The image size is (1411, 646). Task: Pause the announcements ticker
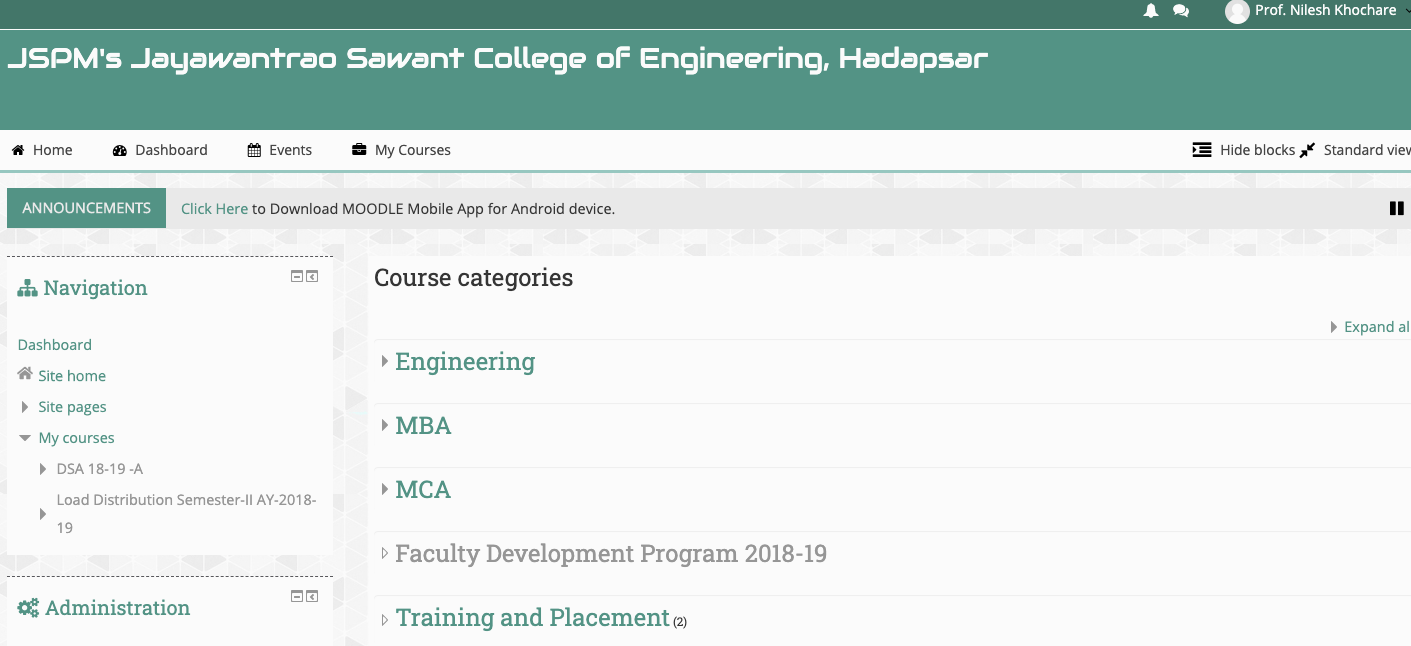click(1397, 208)
